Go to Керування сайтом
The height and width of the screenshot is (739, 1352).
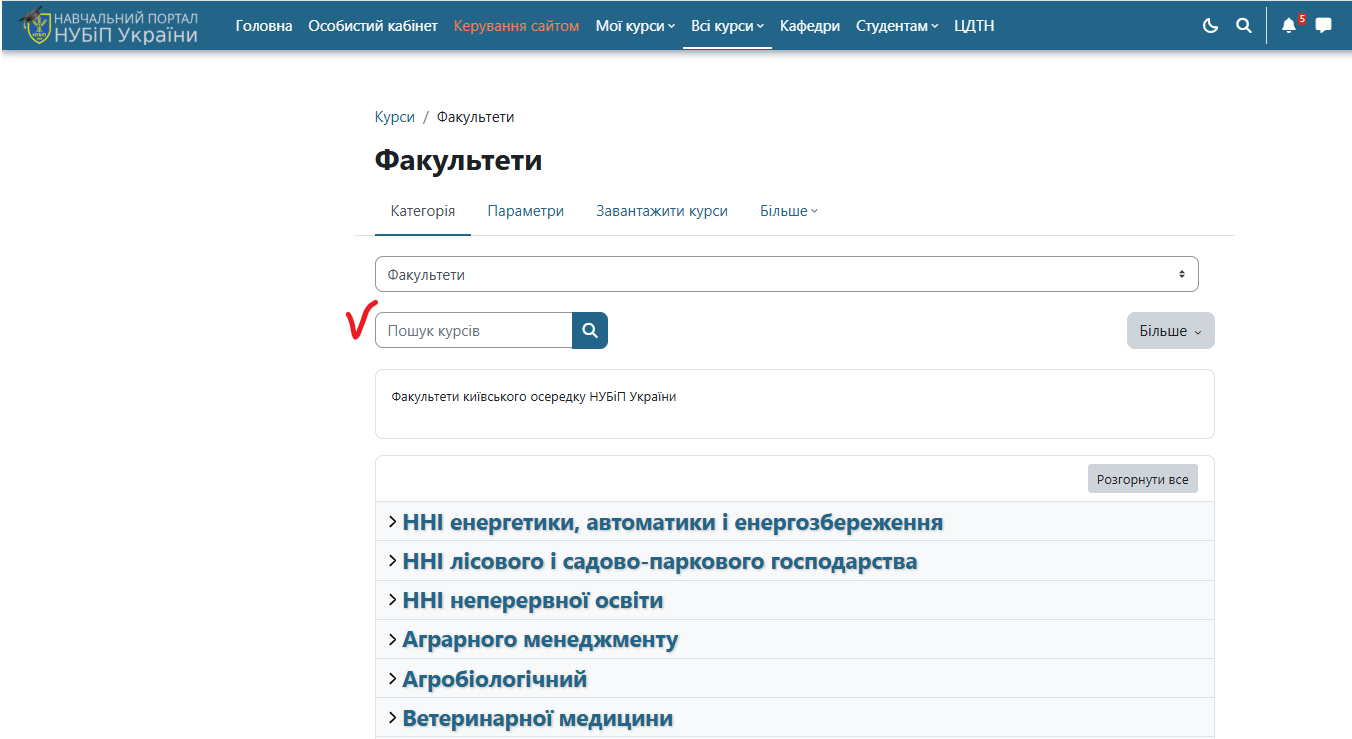click(516, 26)
